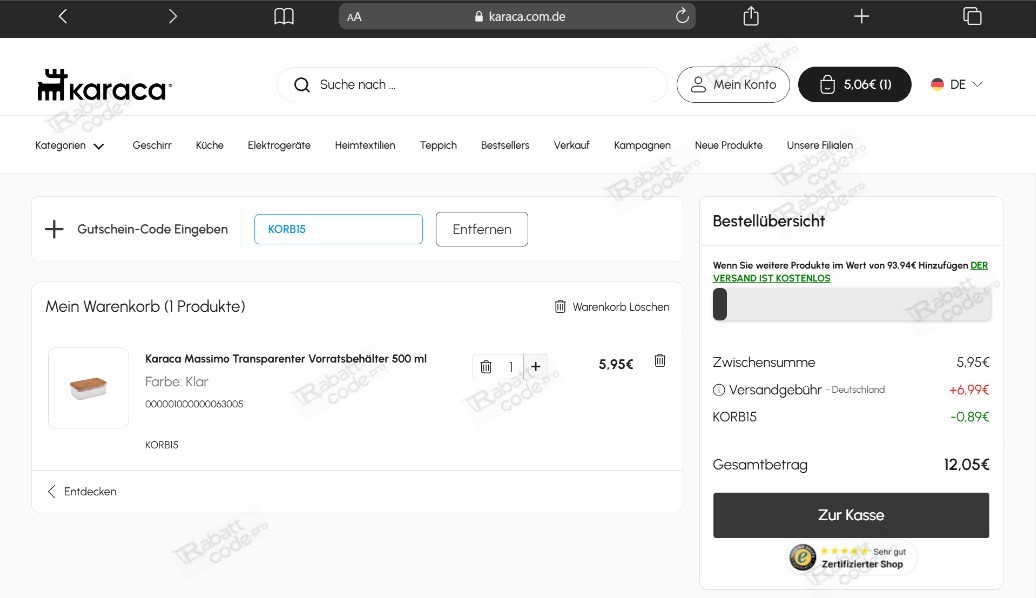Viewport: 1036px width, 598px height.
Task: Focus the 'Suche nach ...' search field
Action: (x=472, y=85)
